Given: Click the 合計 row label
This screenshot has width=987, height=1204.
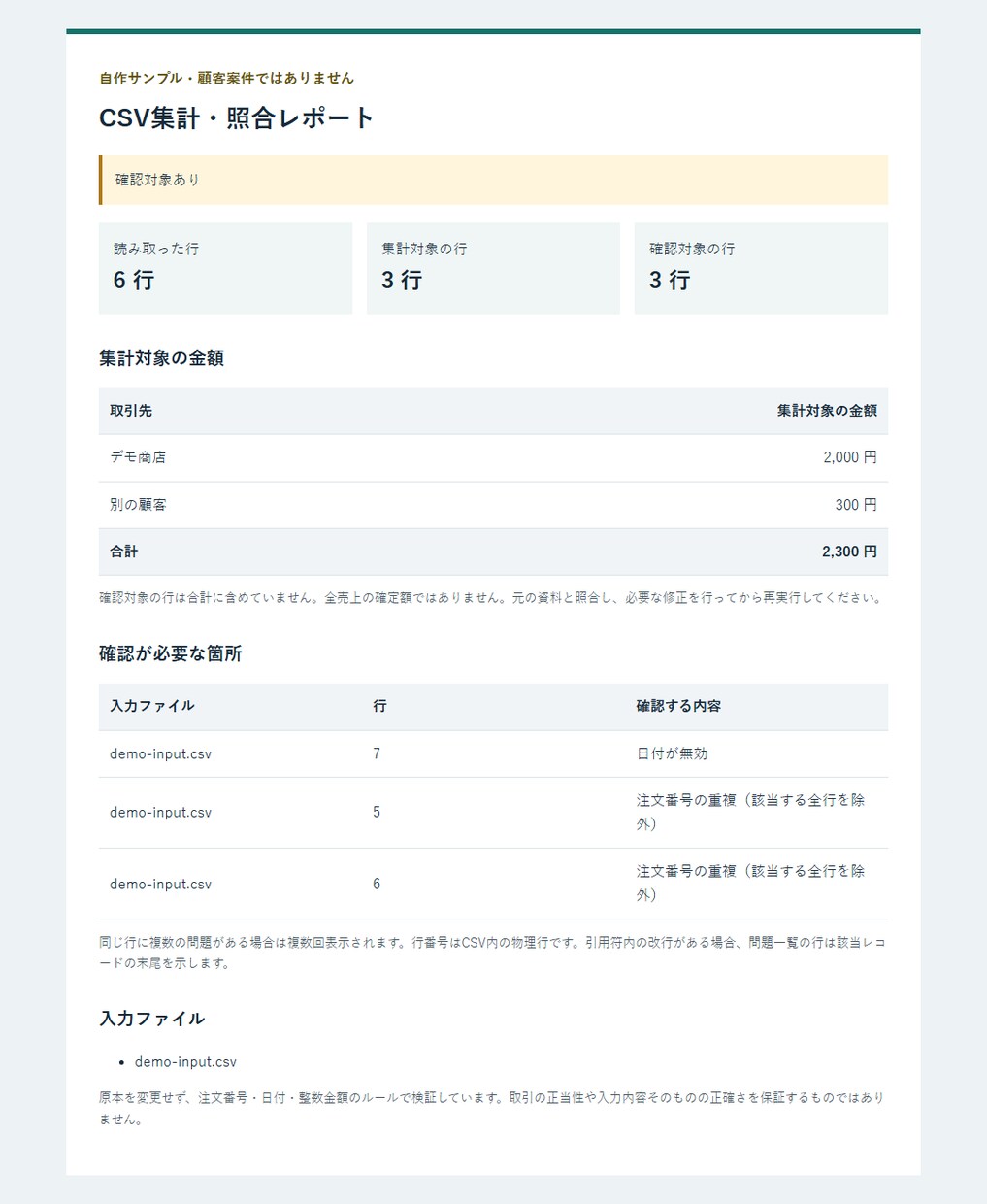Looking at the screenshot, I should (123, 552).
